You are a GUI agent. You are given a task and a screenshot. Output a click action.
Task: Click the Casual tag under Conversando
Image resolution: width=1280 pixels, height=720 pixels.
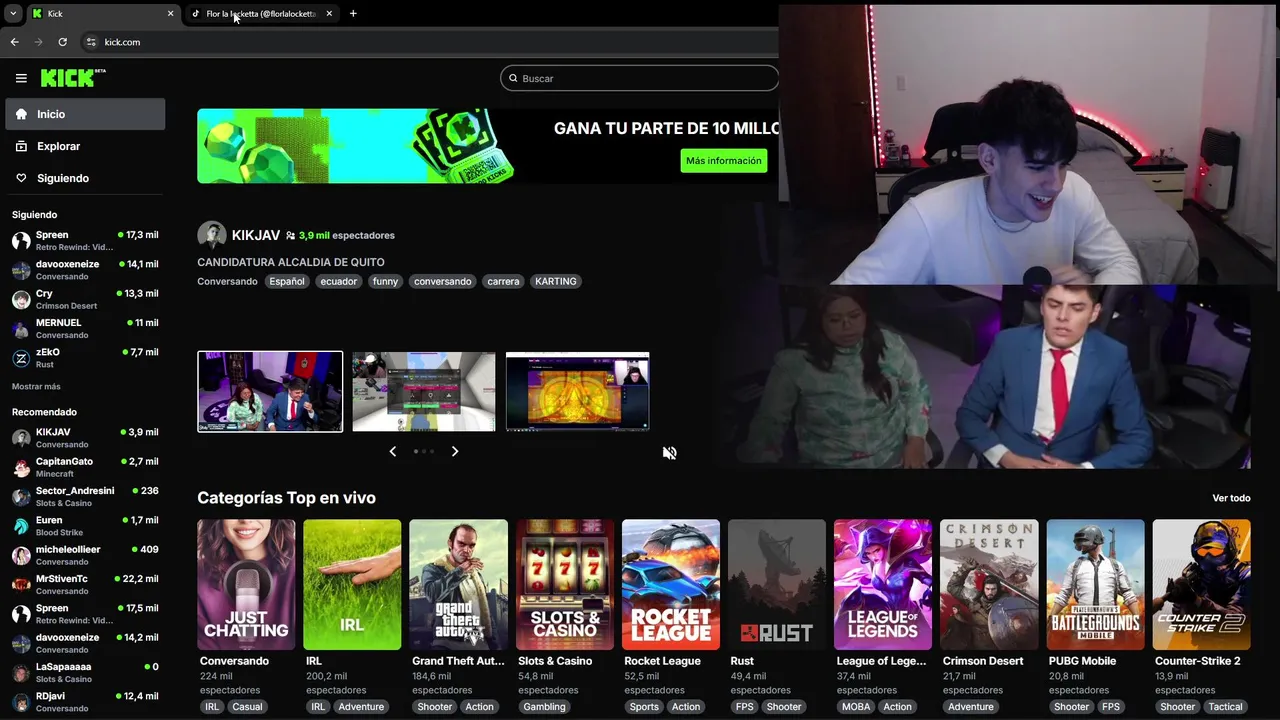point(247,707)
